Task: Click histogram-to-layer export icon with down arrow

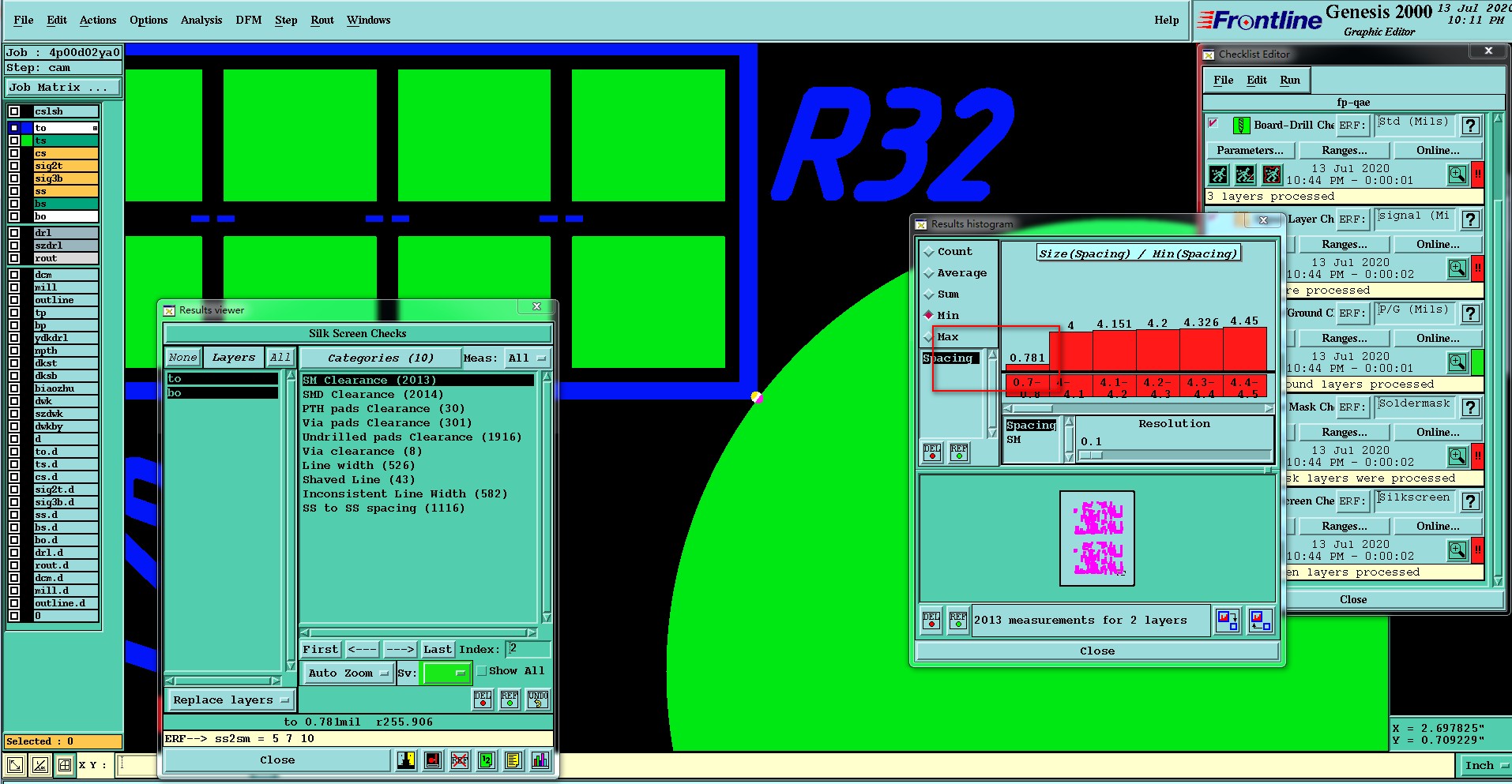Action: (1228, 621)
